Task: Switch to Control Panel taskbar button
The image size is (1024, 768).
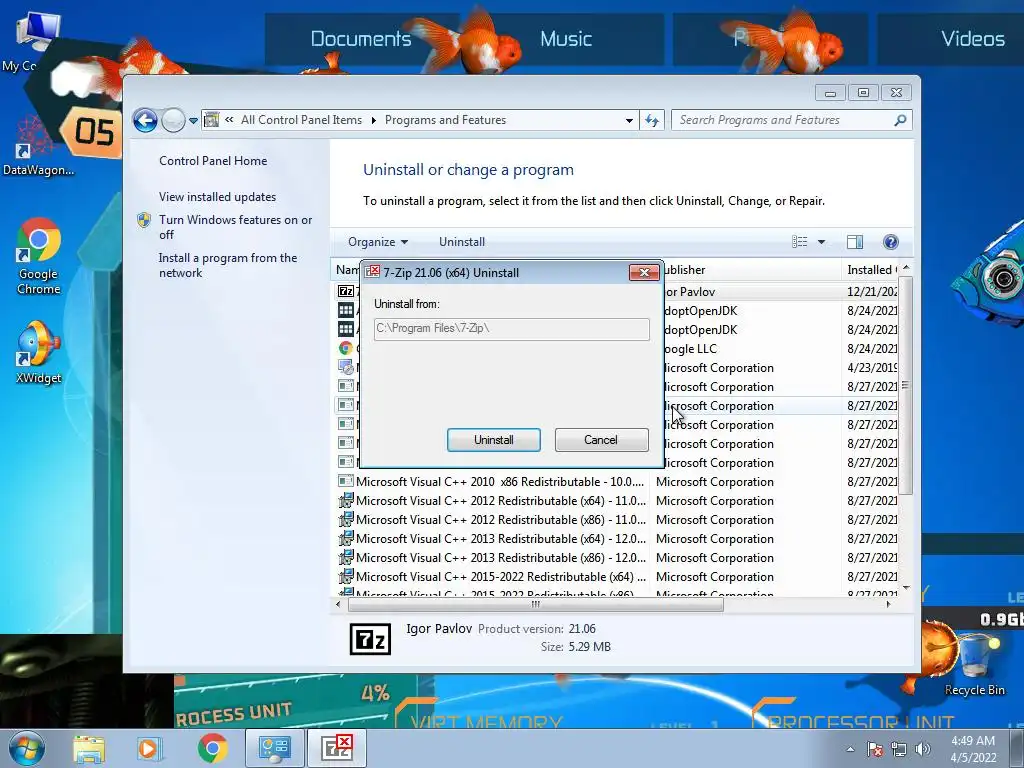Action: (274, 748)
